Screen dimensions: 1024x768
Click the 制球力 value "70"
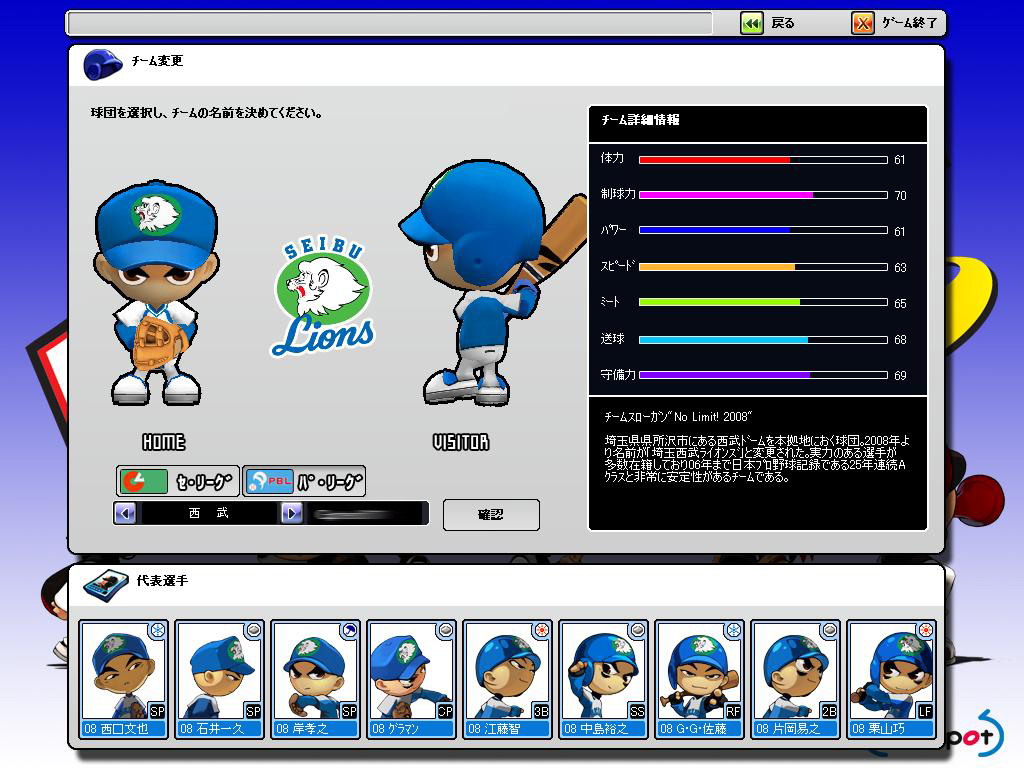coord(900,195)
